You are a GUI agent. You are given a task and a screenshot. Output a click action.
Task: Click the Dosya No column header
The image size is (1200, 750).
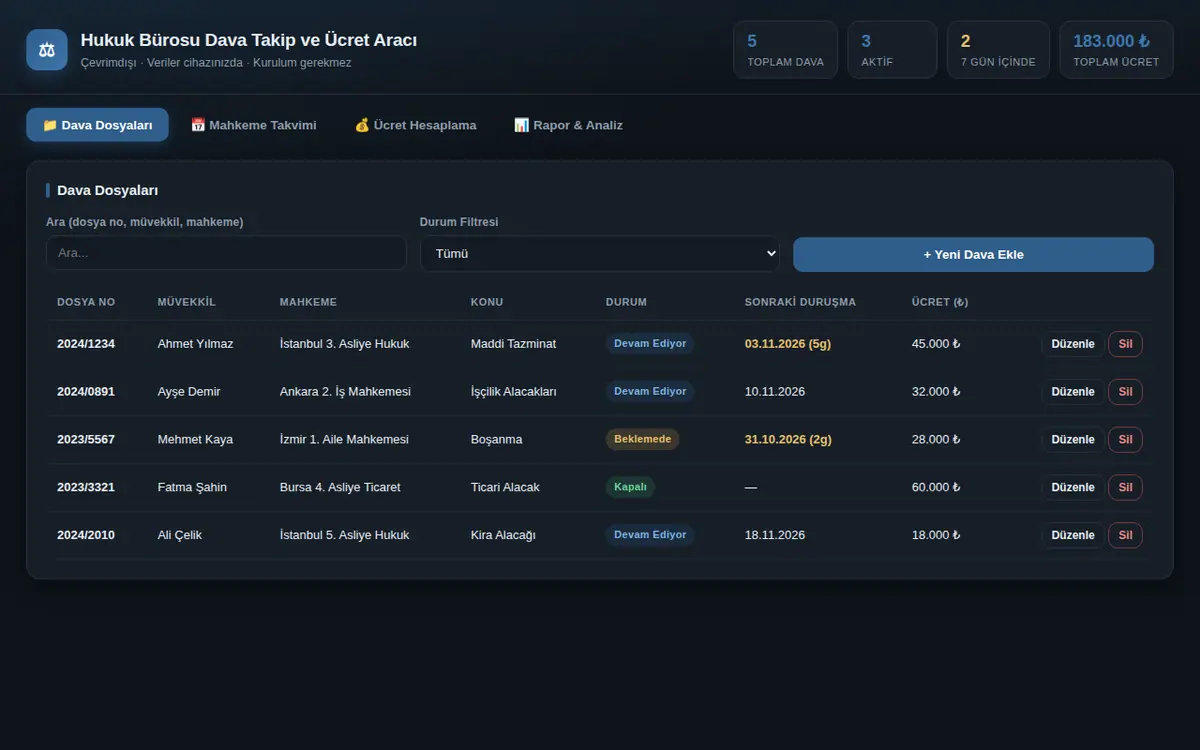(86, 302)
